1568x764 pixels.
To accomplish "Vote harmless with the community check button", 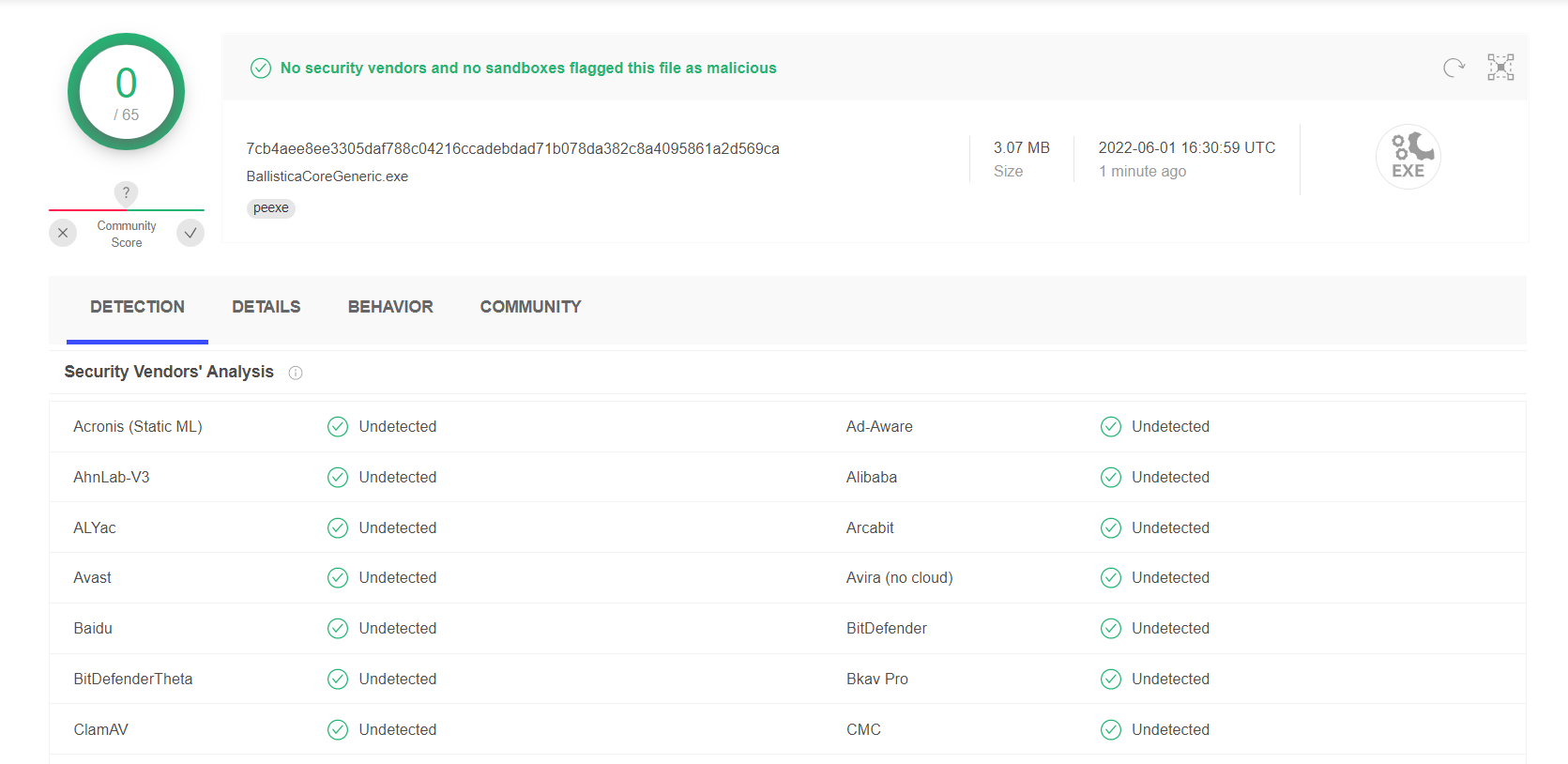I will click(x=190, y=233).
